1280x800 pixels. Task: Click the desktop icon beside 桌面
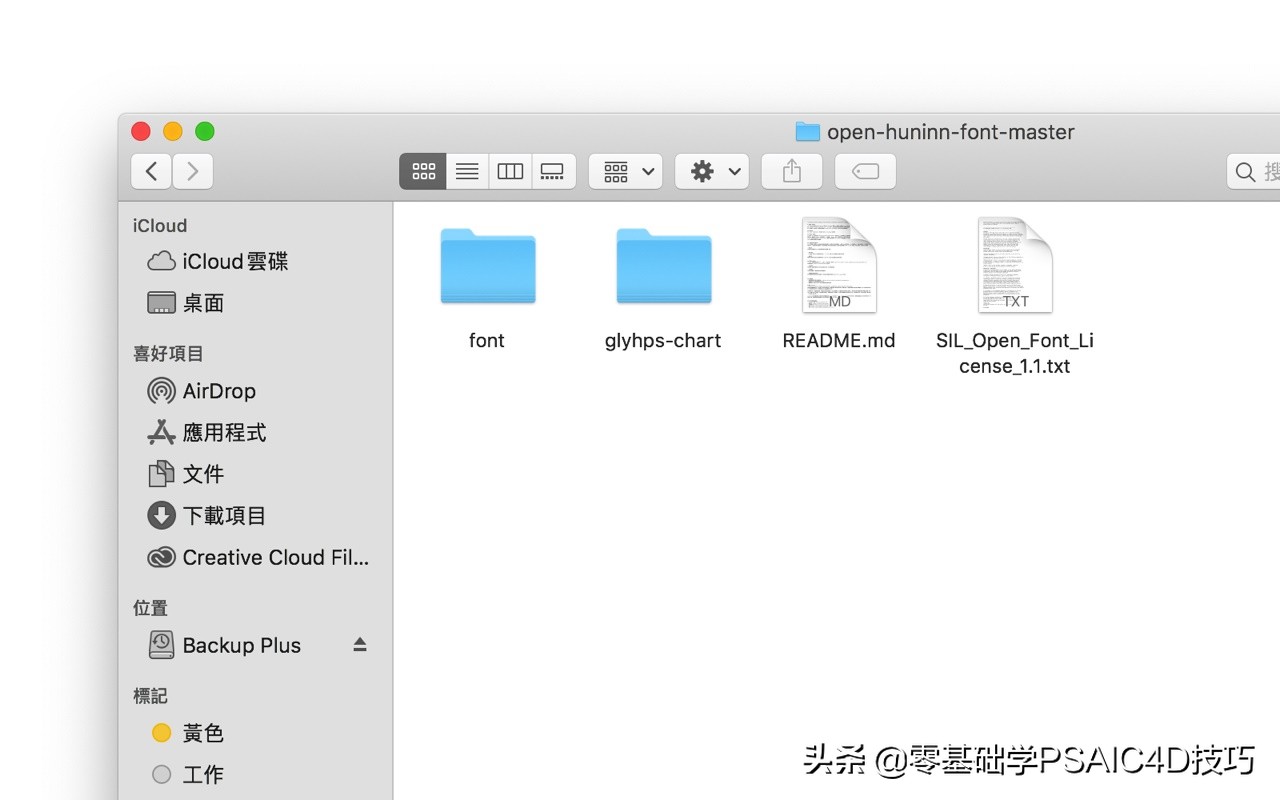point(161,303)
